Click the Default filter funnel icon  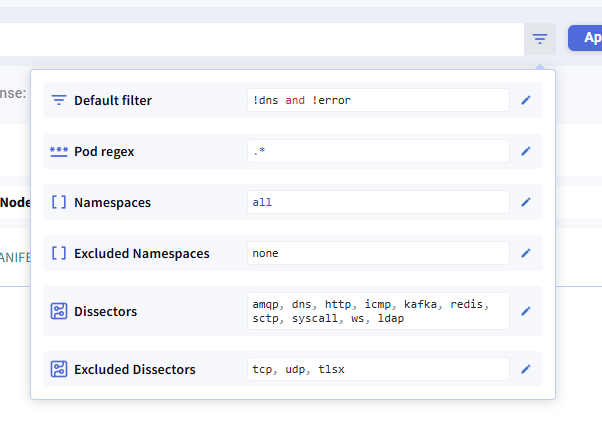pos(59,100)
